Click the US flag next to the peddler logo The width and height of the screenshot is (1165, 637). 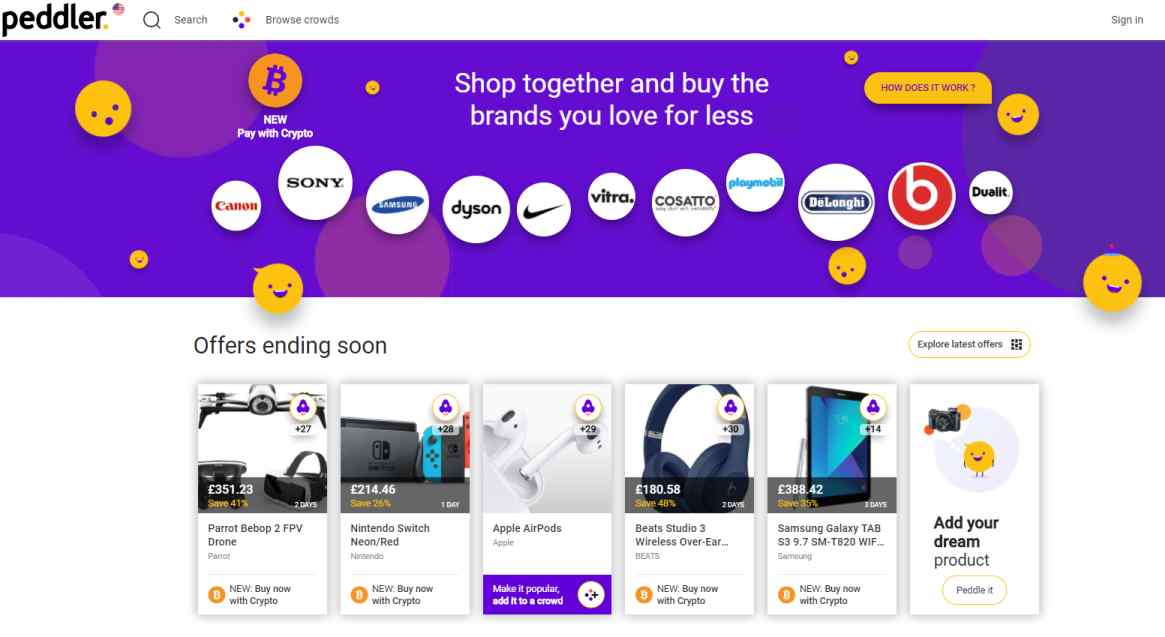tap(118, 9)
